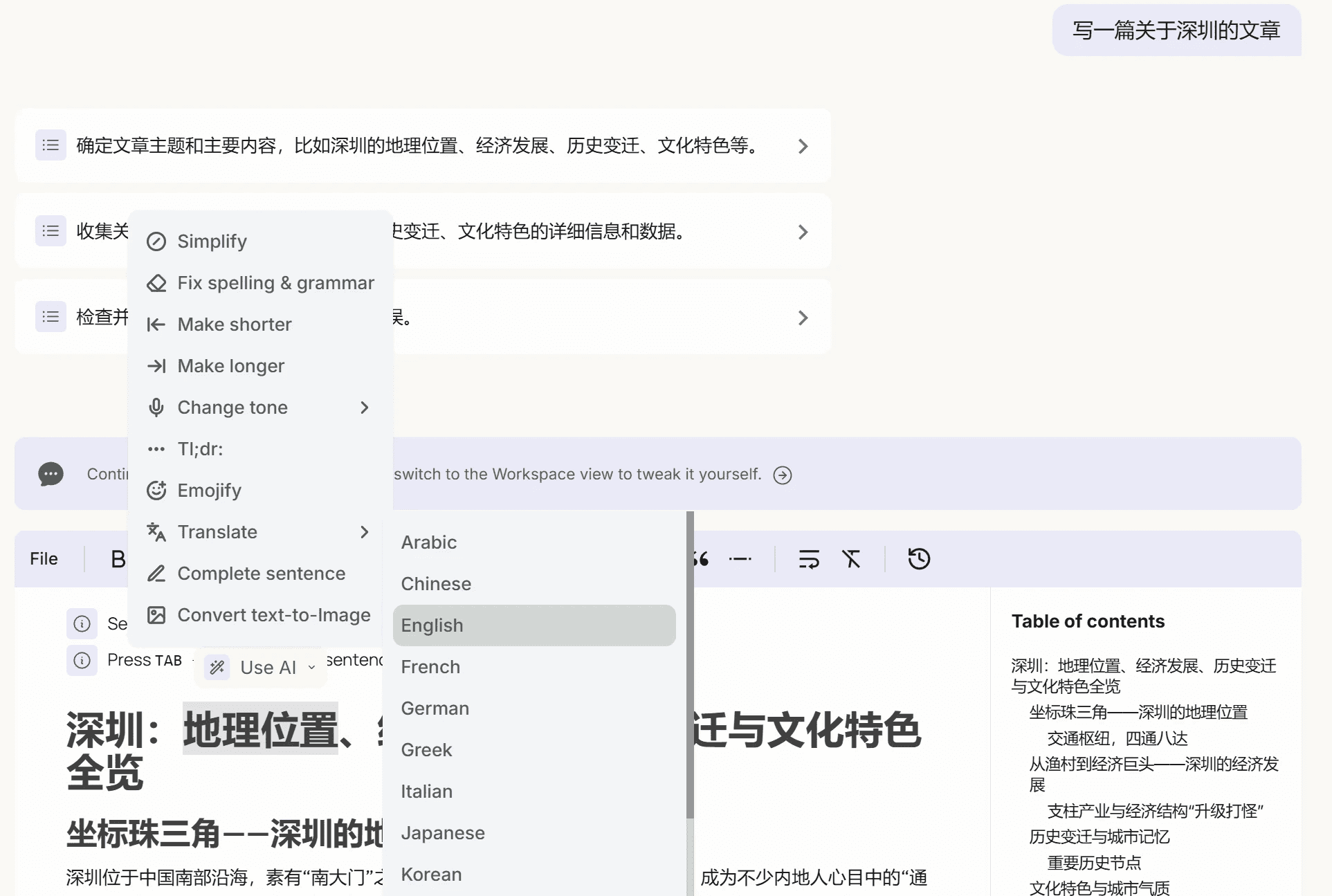The image size is (1332, 896).
Task: Choose Simplify from AI menu
Action: 212,241
